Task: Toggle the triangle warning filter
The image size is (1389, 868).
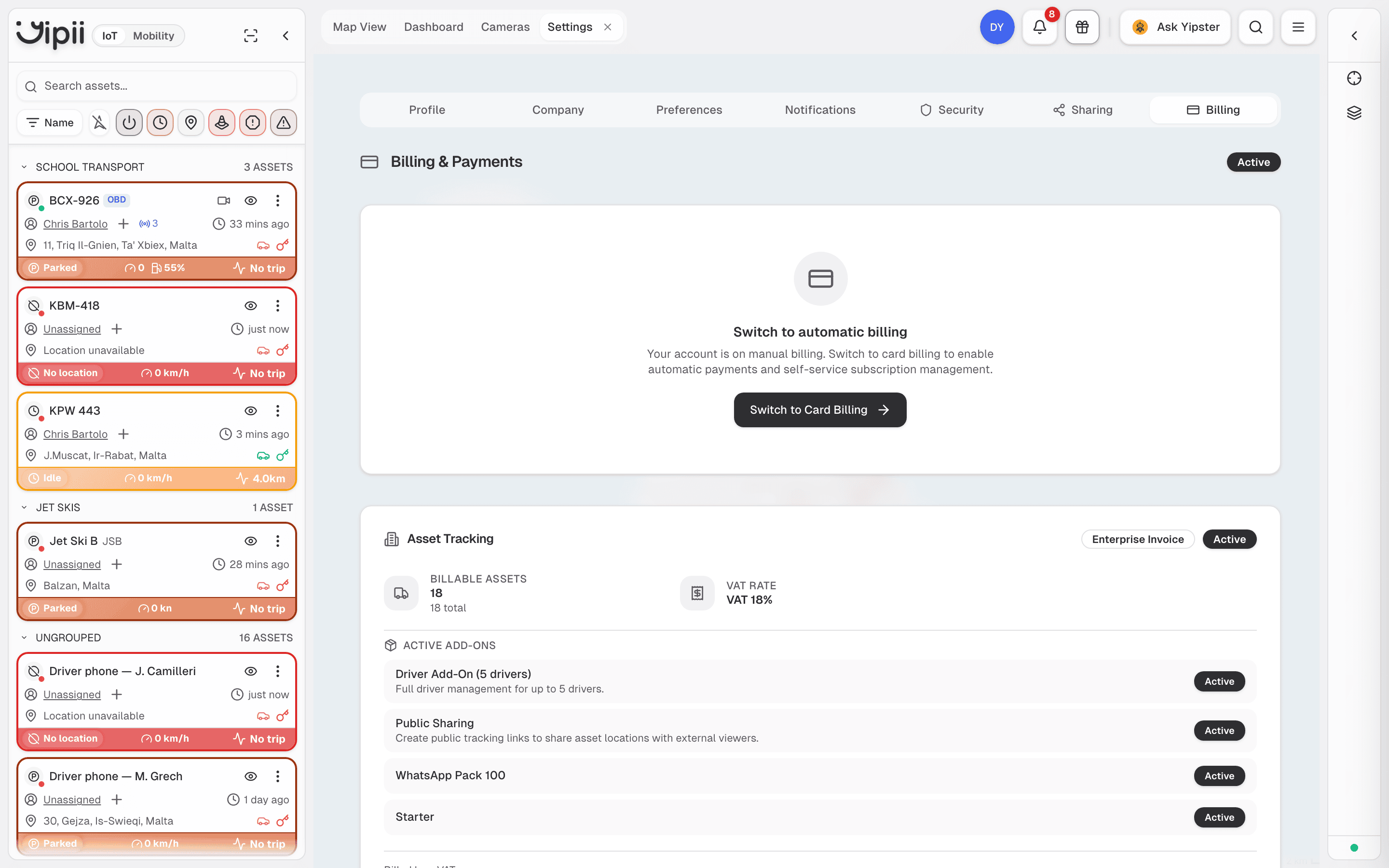Action: tap(284, 122)
